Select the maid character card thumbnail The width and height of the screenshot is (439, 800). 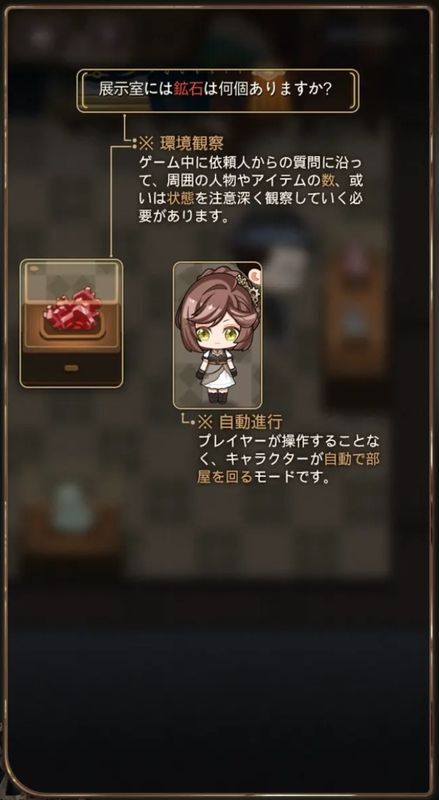pyautogui.click(x=217, y=335)
